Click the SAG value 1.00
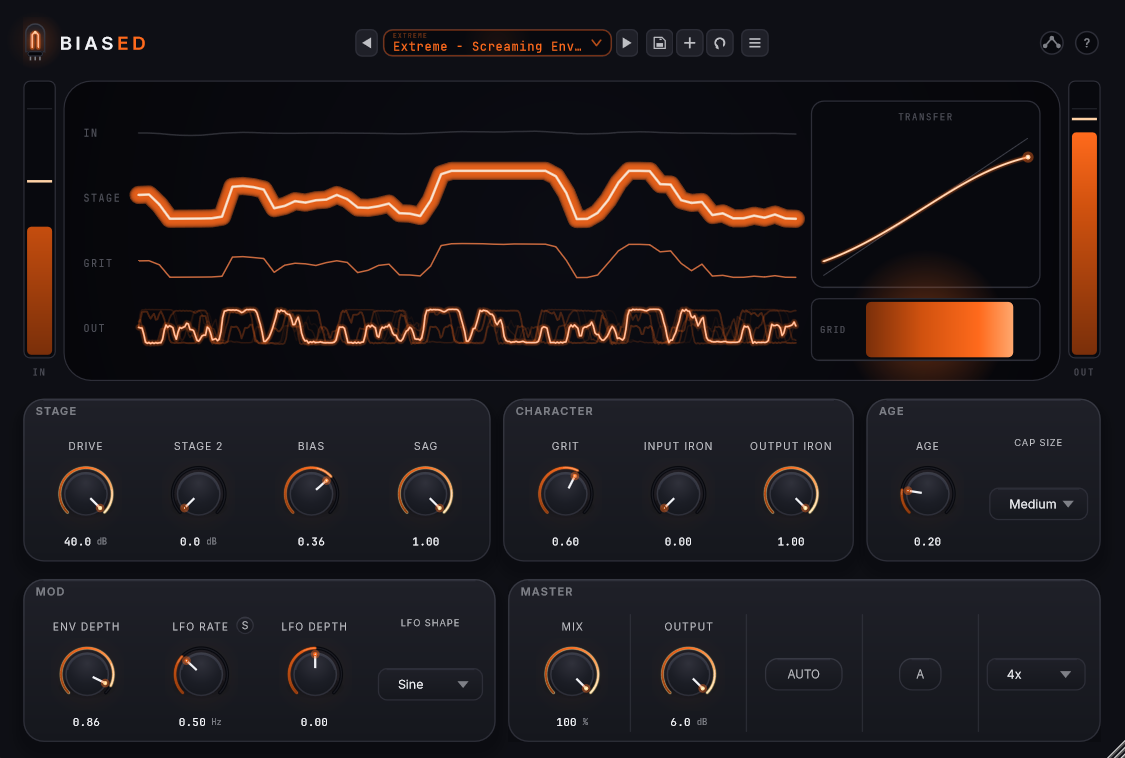The image size is (1125, 758). click(x=425, y=542)
